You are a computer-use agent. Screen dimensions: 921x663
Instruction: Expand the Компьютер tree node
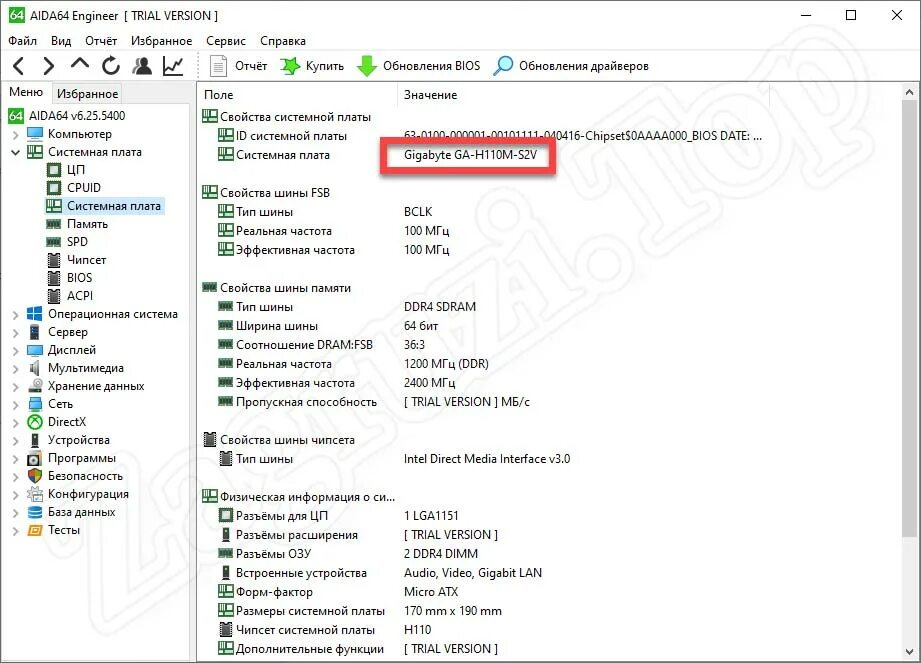(x=15, y=134)
